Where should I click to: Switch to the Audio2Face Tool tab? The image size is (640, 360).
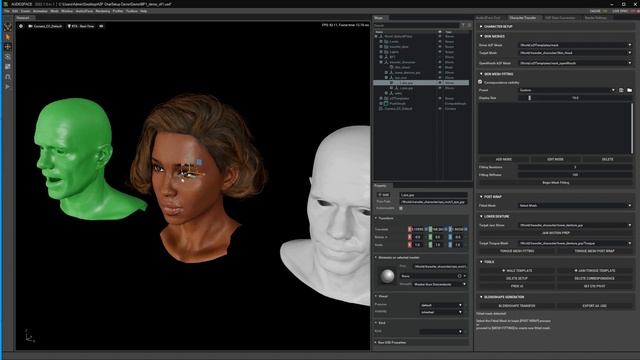(x=489, y=18)
